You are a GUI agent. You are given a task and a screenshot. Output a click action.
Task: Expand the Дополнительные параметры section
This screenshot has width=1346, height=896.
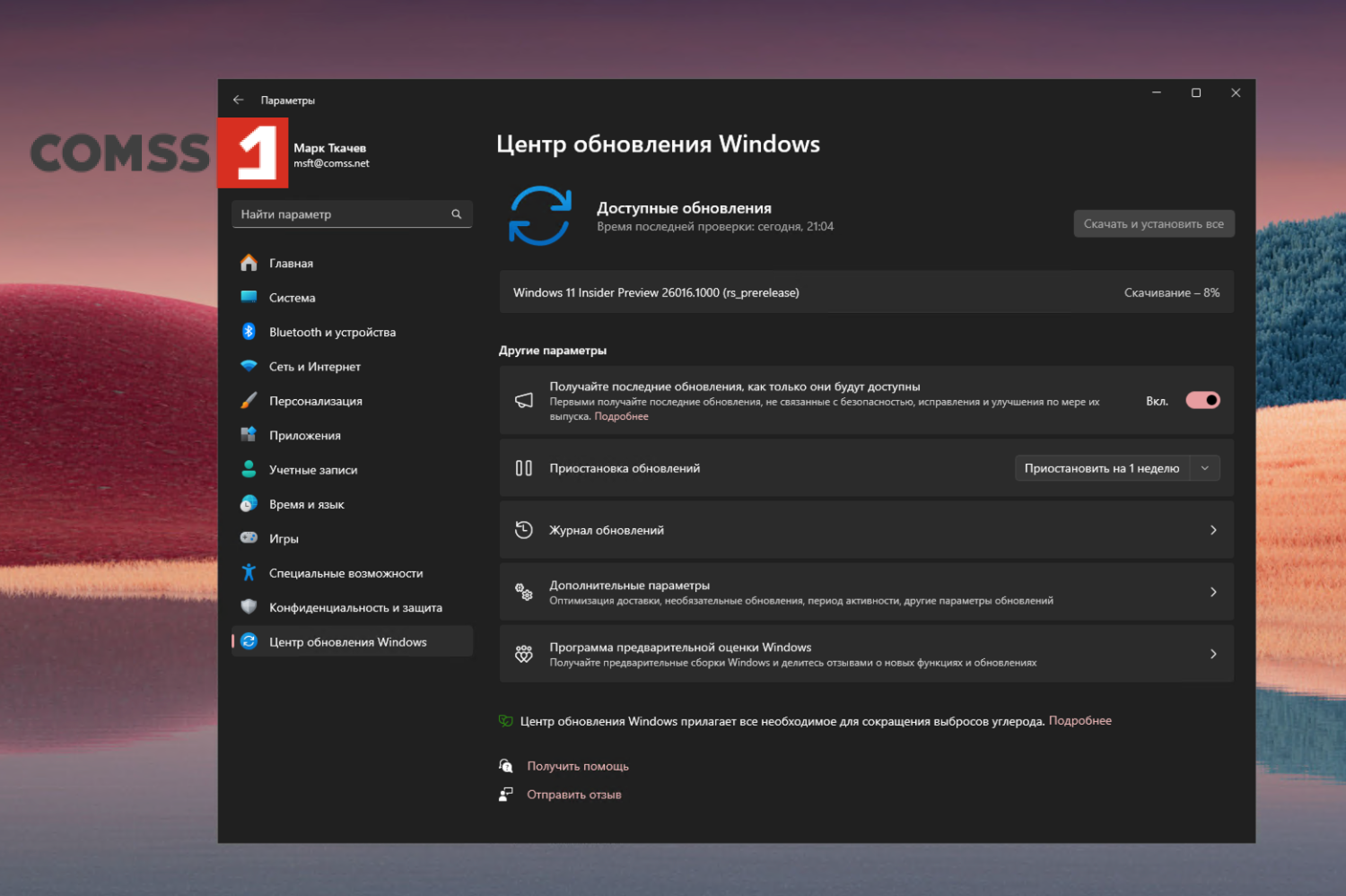pos(1213,592)
